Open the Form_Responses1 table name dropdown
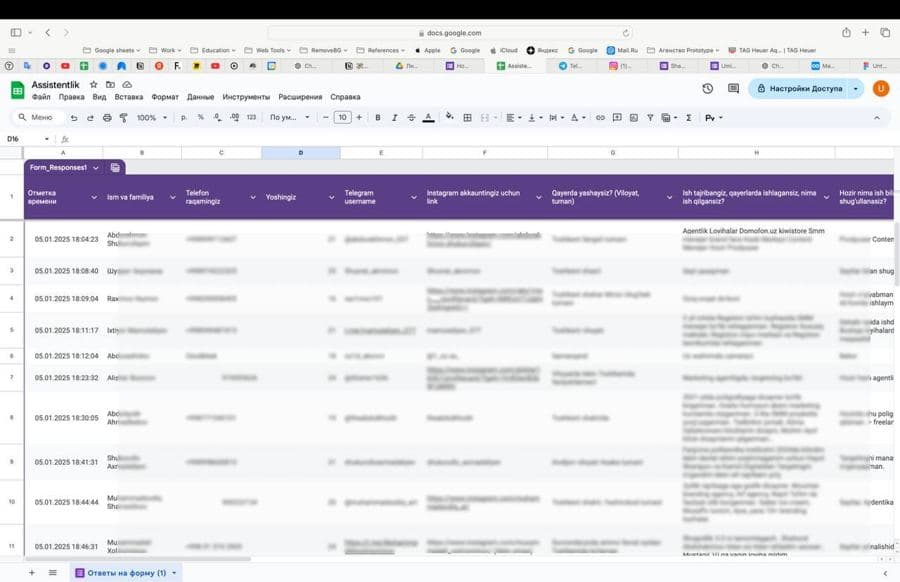 point(96,168)
